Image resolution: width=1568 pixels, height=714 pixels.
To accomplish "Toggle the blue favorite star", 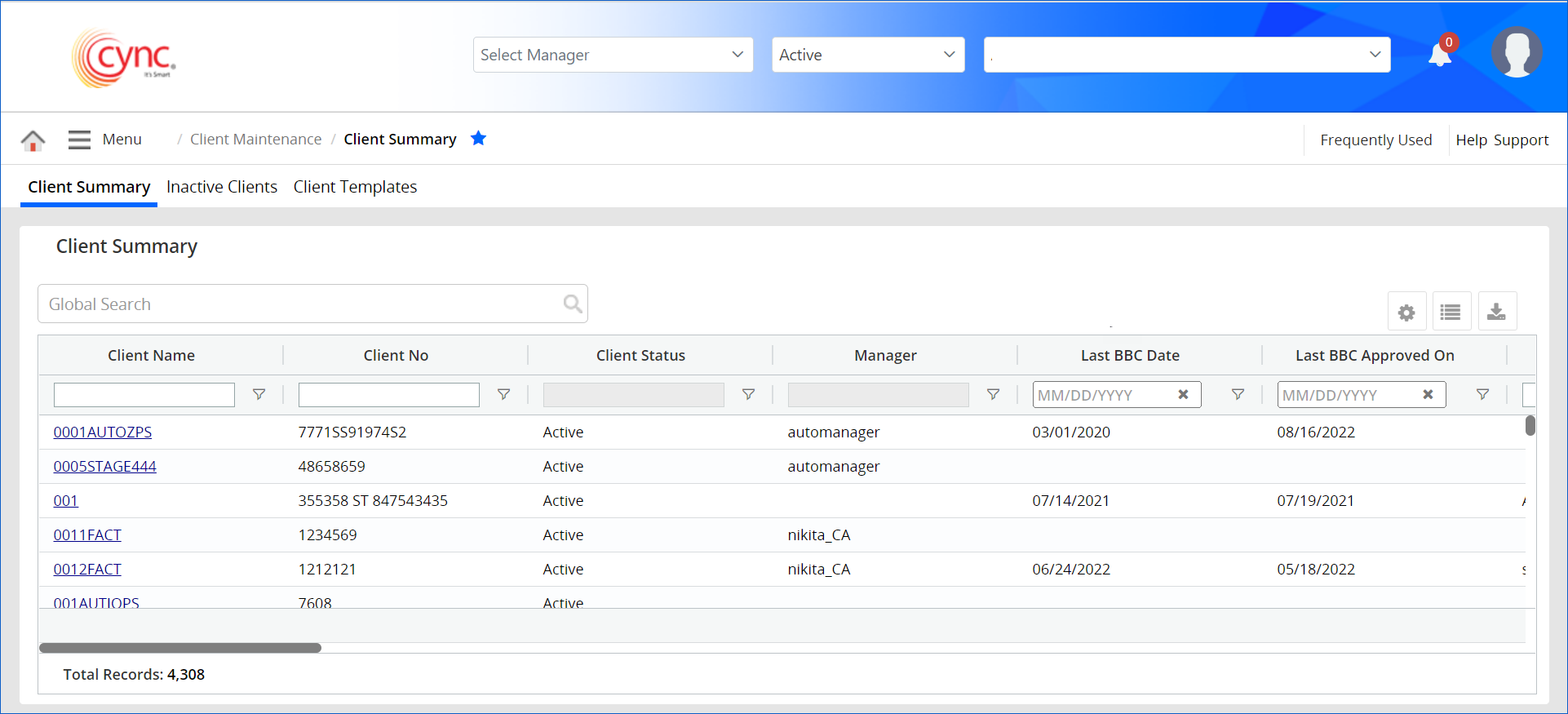I will click(478, 139).
